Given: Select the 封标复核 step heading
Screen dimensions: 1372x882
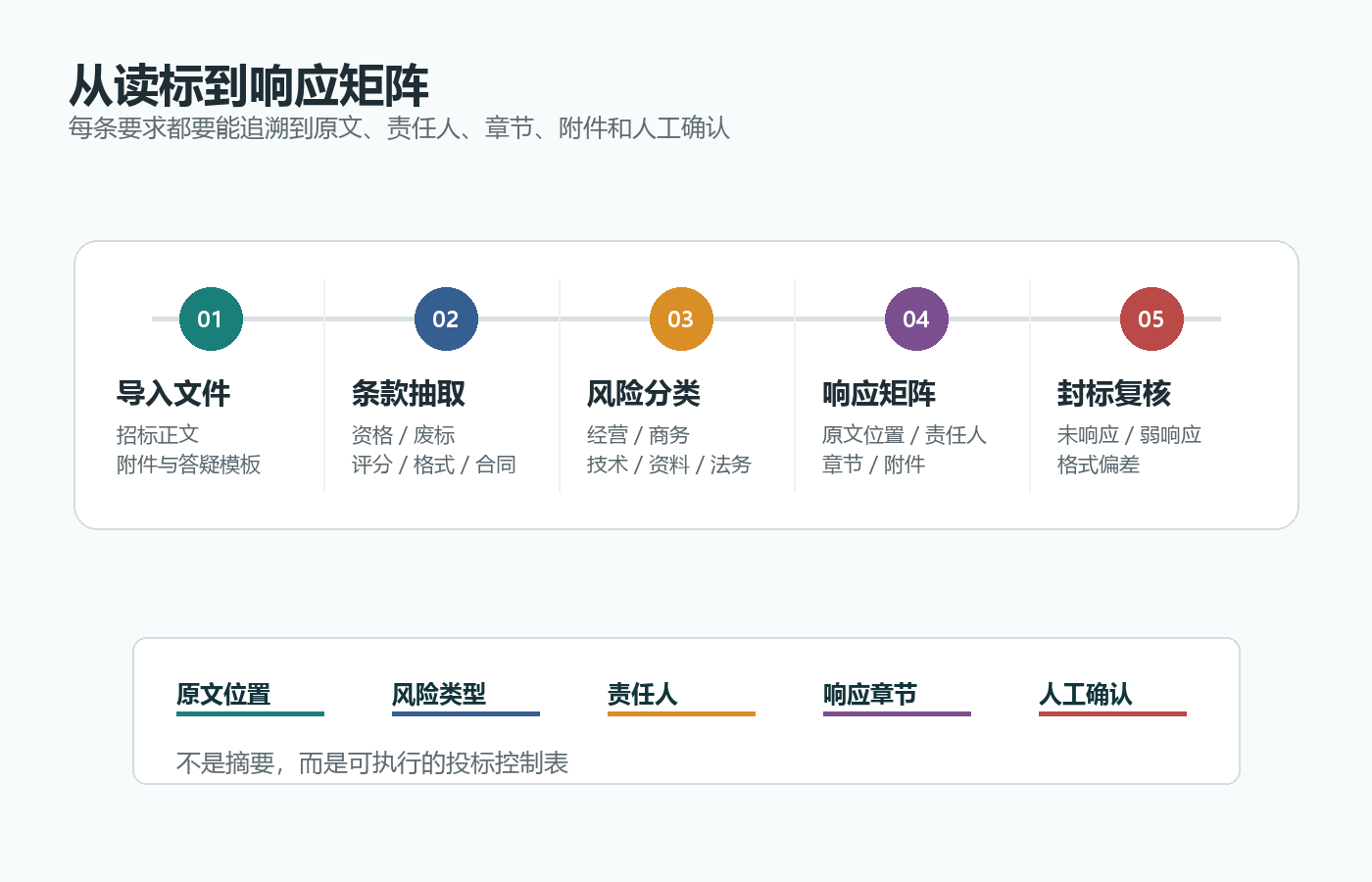Looking at the screenshot, I should click(x=1114, y=394).
